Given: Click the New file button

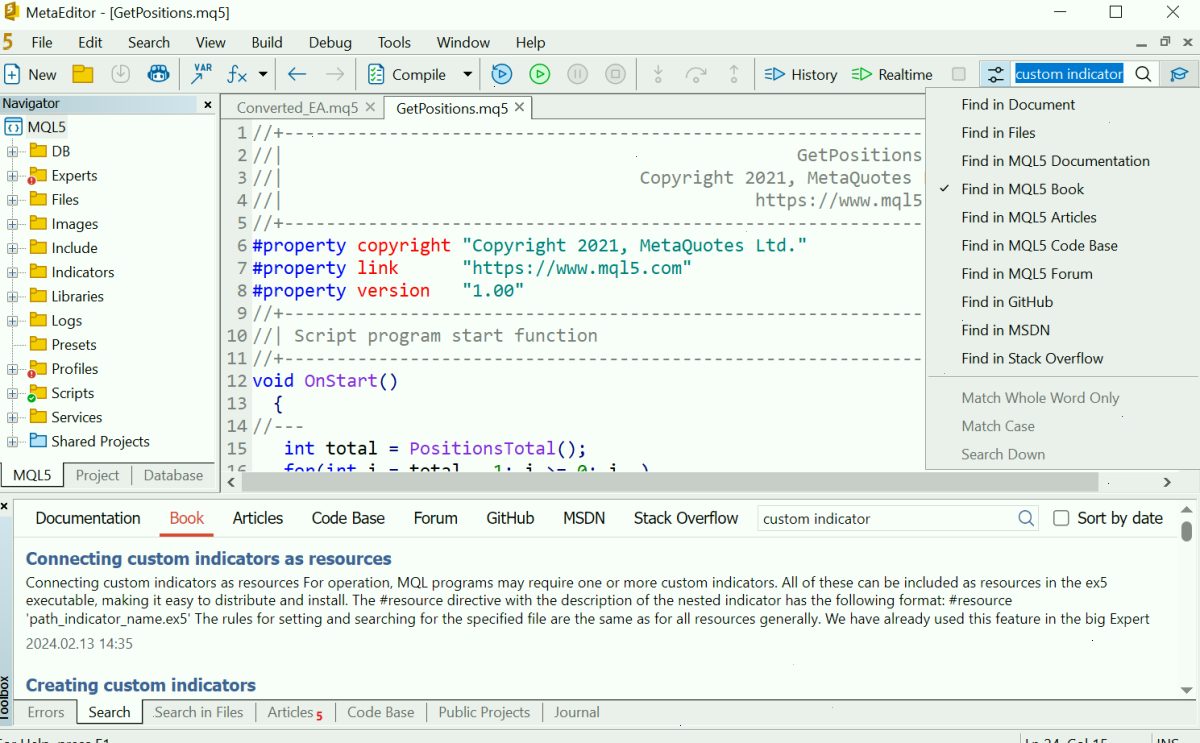Looking at the screenshot, I should [31, 74].
